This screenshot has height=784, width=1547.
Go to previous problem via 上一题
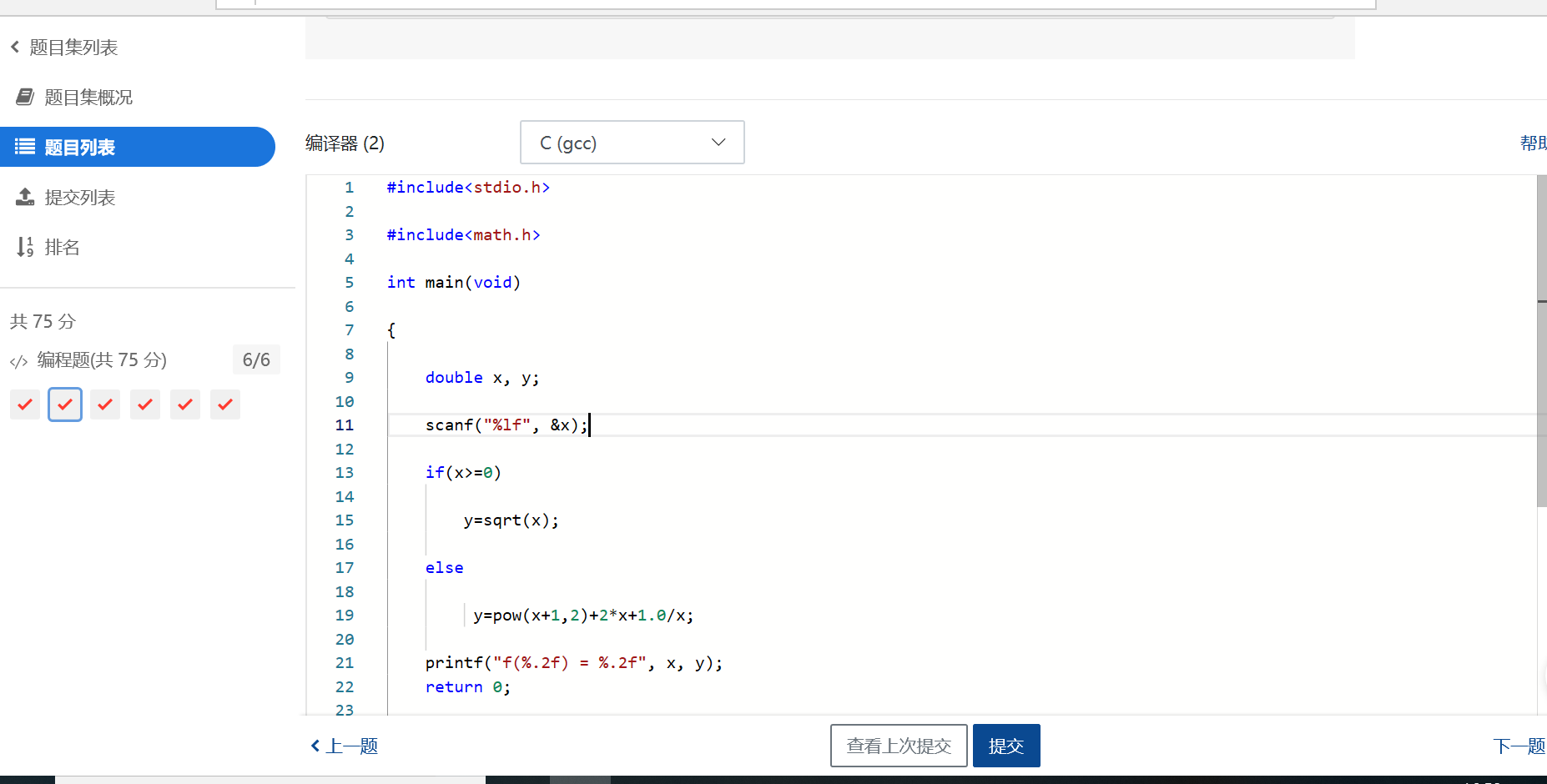pyautogui.click(x=345, y=746)
